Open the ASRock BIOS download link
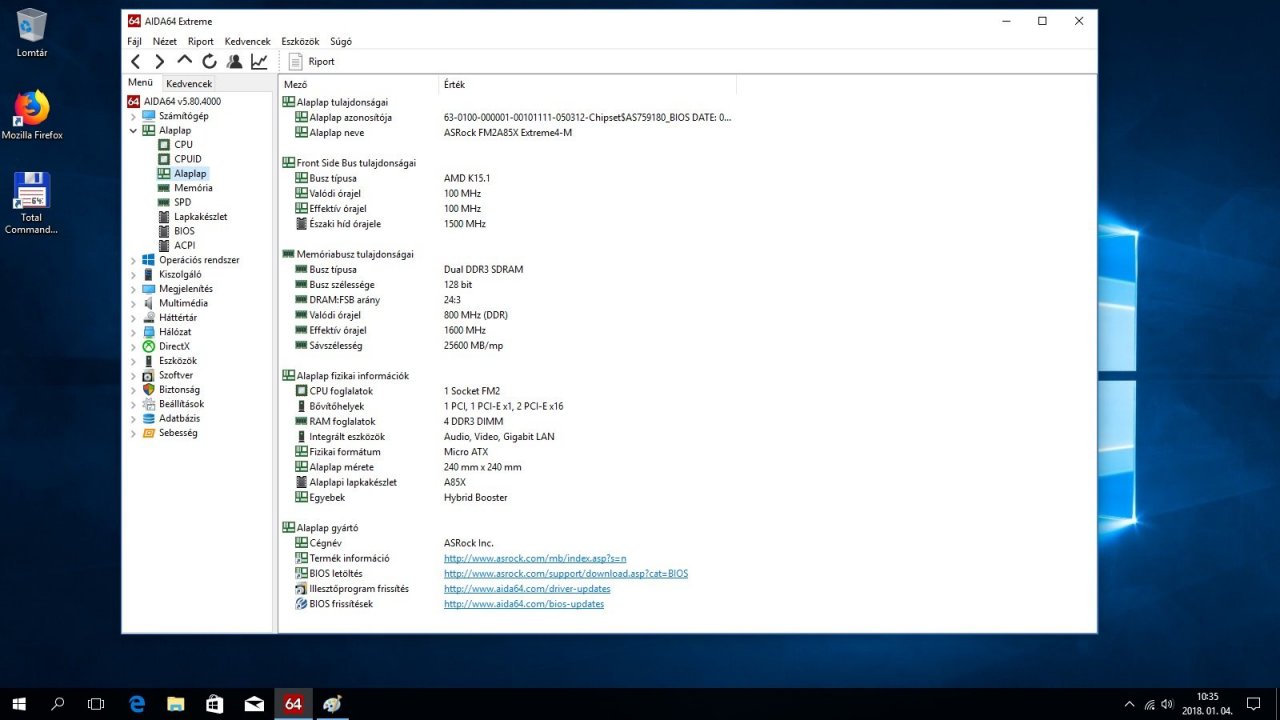Viewport: 1280px width, 720px height. [566, 574]
